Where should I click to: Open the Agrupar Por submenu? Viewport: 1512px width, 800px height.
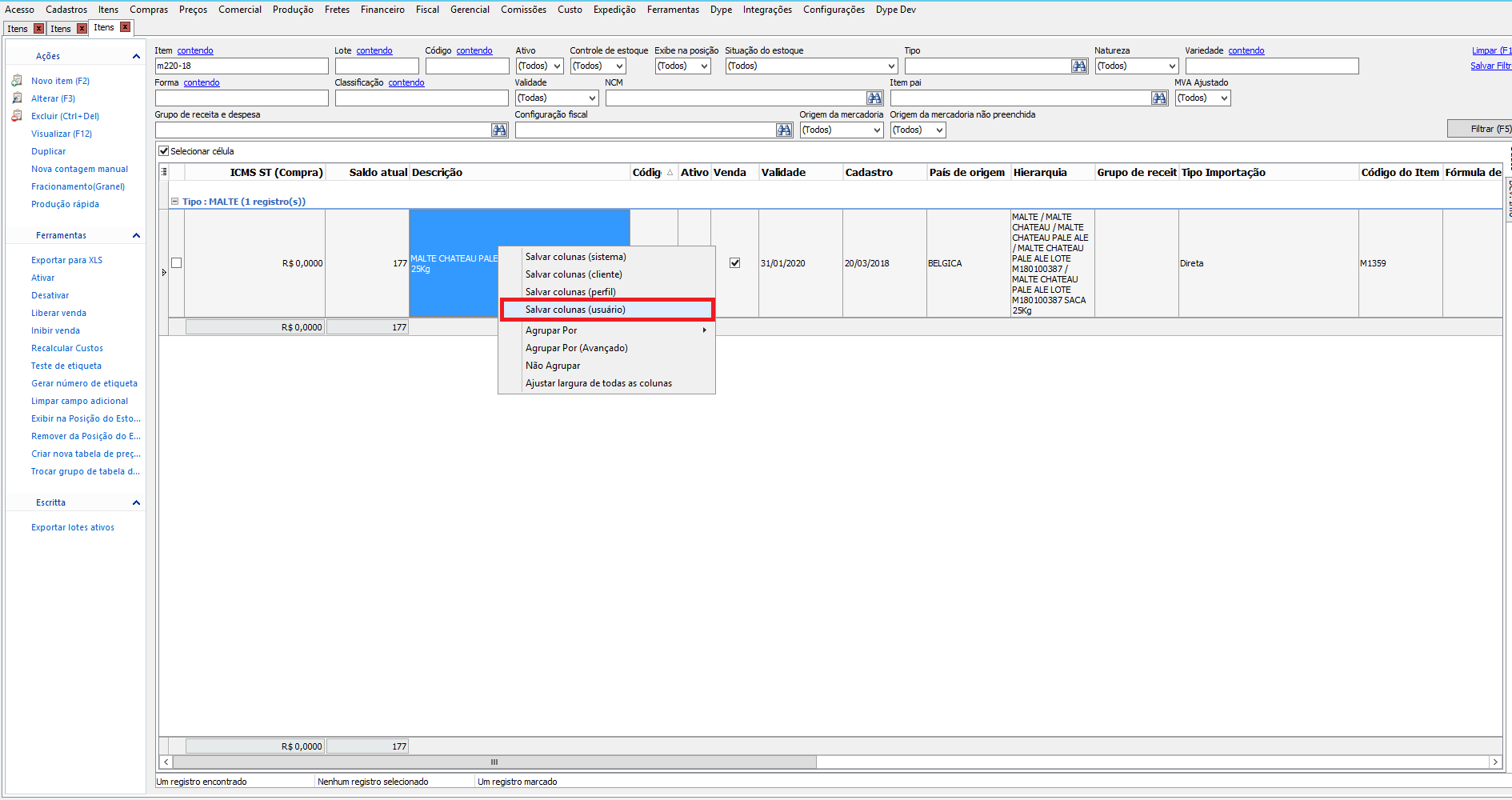607,330
